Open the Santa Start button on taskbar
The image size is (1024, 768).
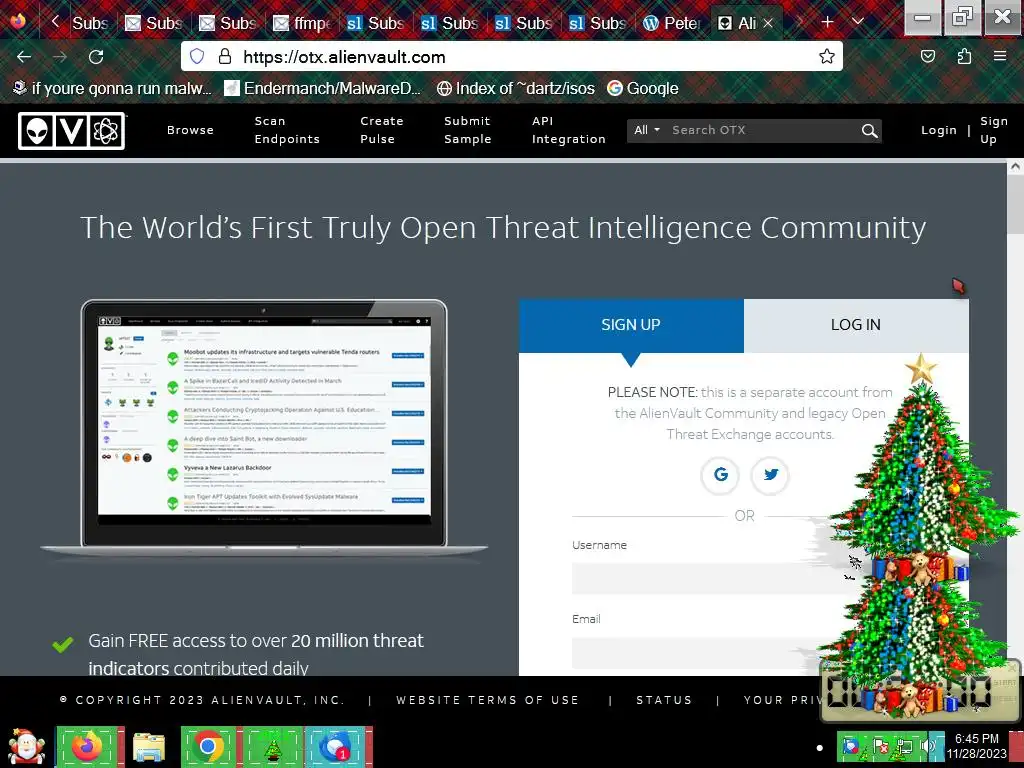[27, 747]
